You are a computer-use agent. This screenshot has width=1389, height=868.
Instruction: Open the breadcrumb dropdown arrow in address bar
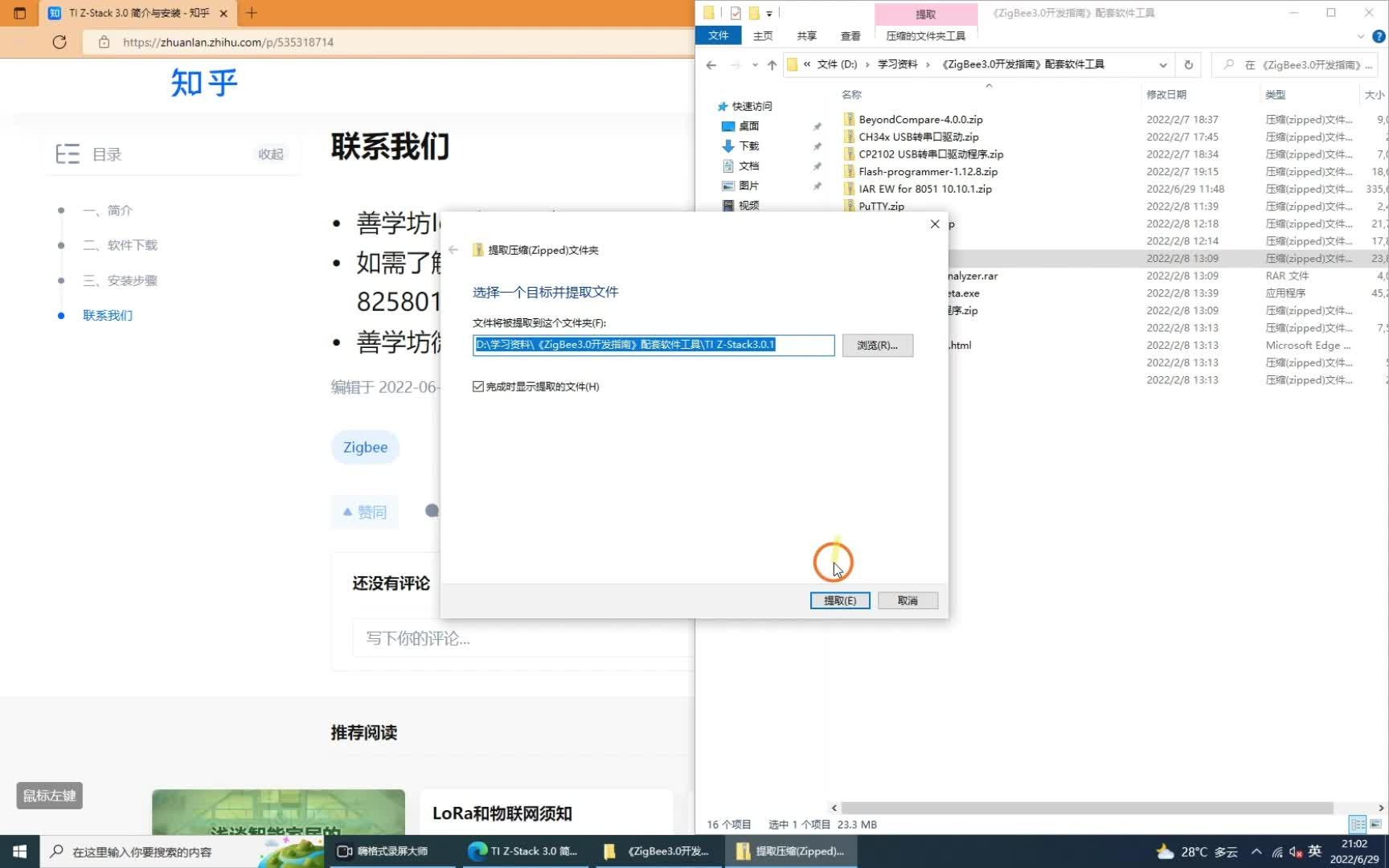pyautogui.click(x=1162, y=64)
